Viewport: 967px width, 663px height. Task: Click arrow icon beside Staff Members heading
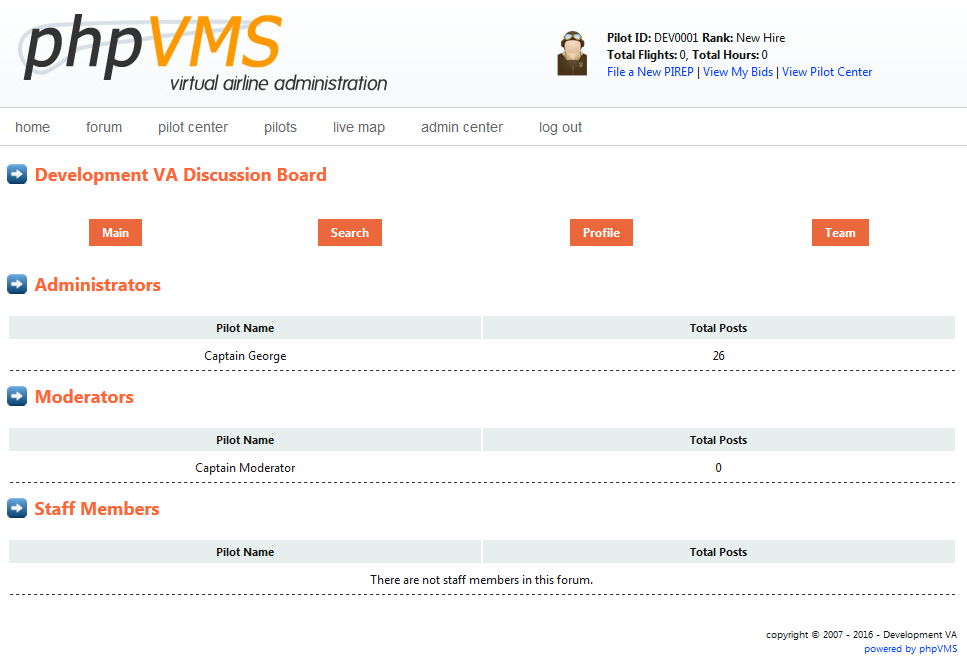17,508
